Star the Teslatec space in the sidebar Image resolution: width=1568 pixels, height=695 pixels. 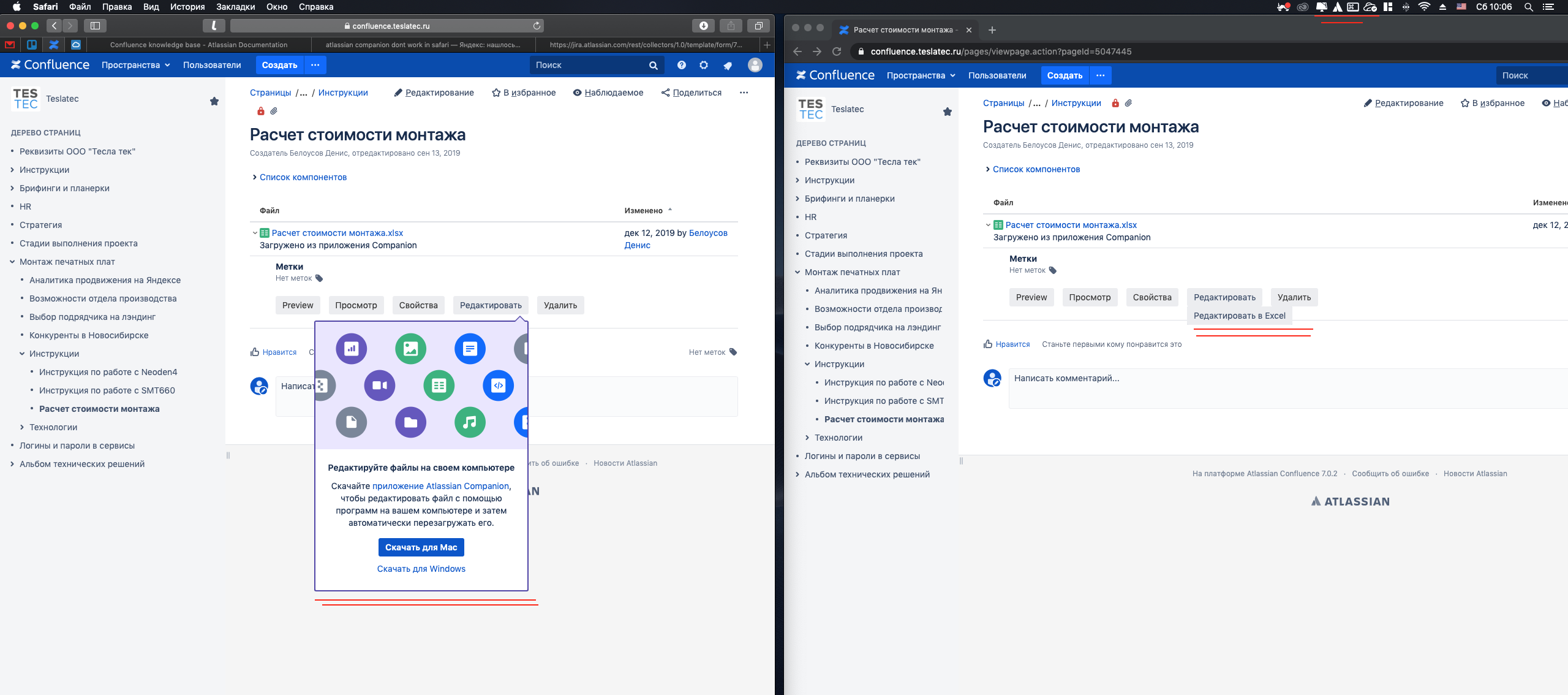pos(214,101)
